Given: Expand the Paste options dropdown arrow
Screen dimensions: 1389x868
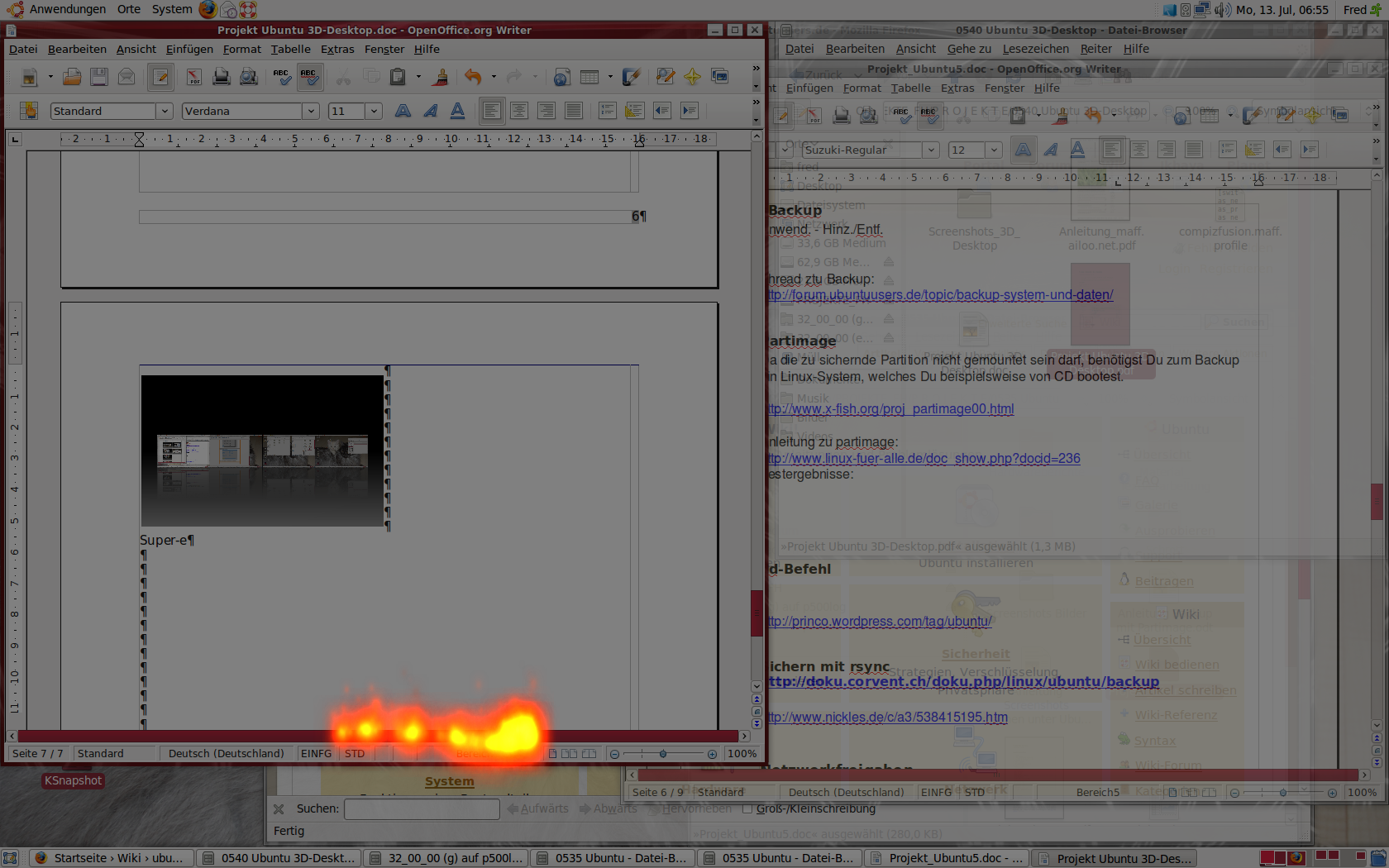Looking at the screenshot, I should (x=418, y=78).
